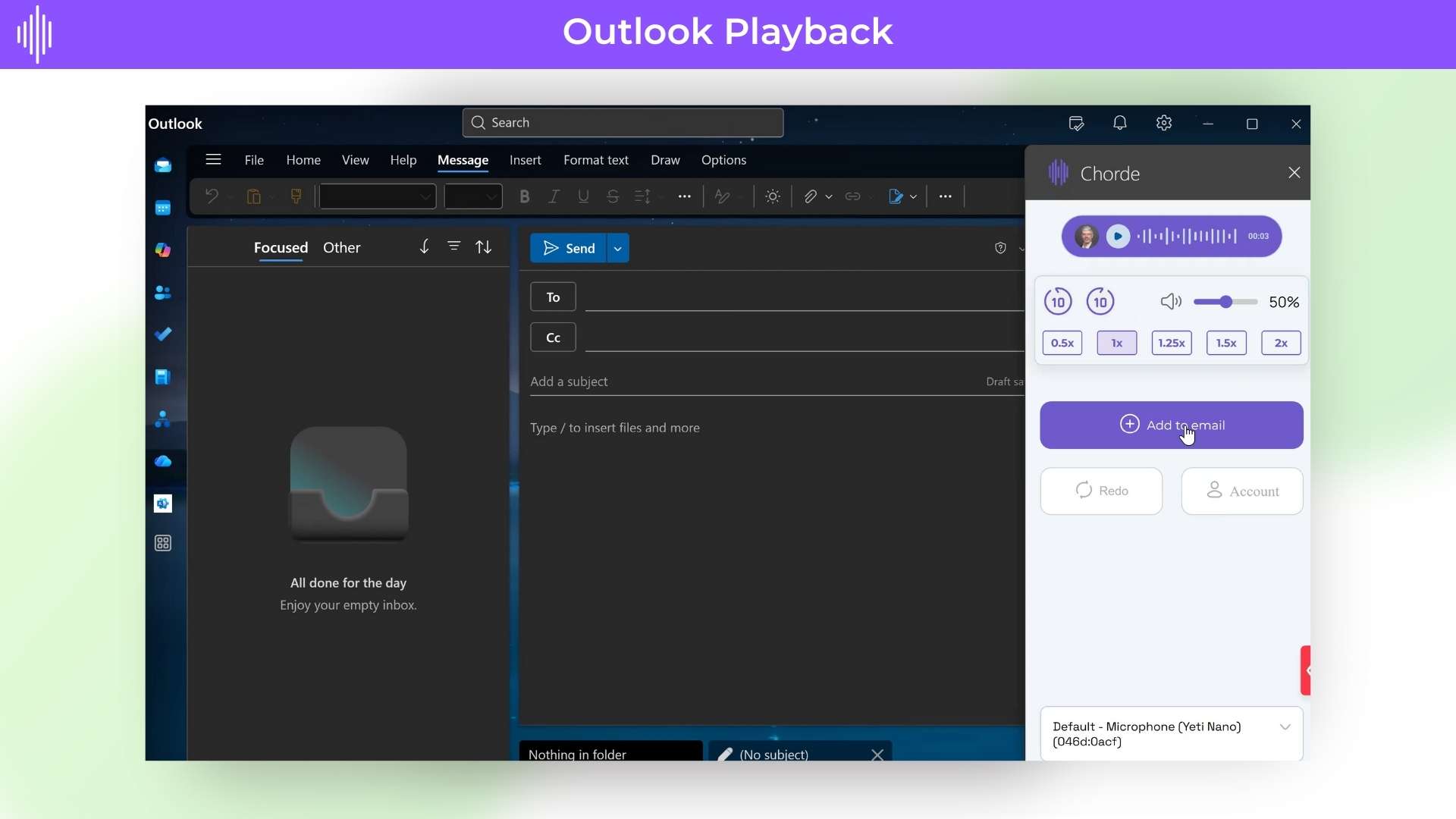Open OneDrive from the sidebar
1456x819 pixels.
click(x=163, y=460)
